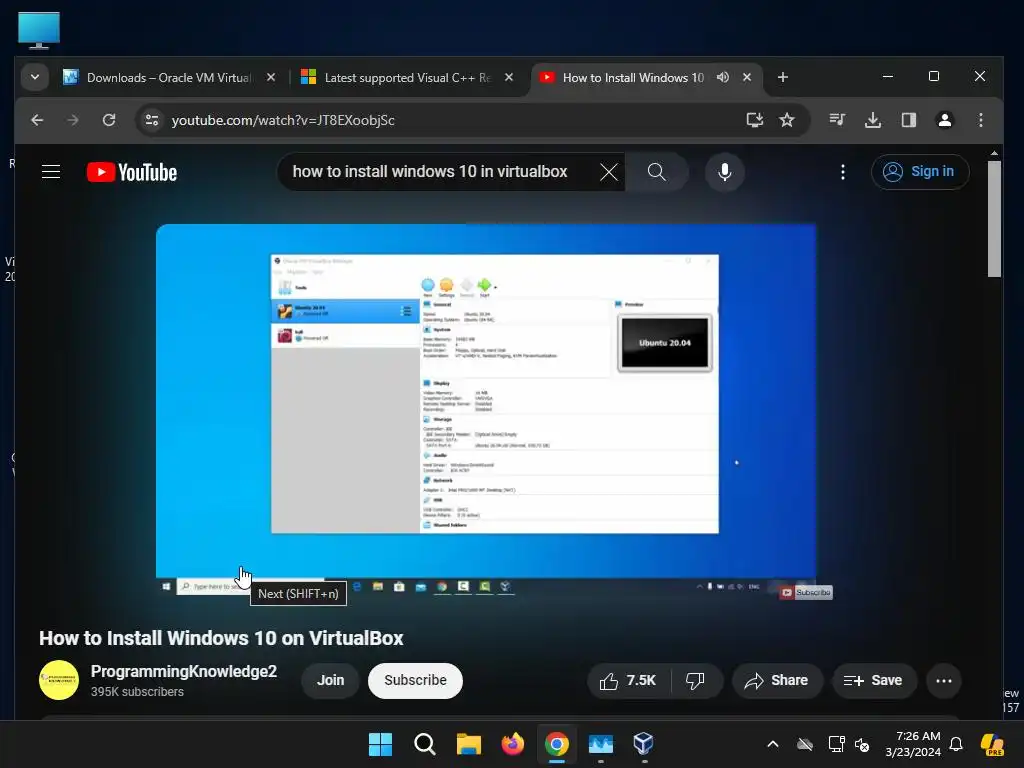Bookmark this page with star icon

point(787,120)
